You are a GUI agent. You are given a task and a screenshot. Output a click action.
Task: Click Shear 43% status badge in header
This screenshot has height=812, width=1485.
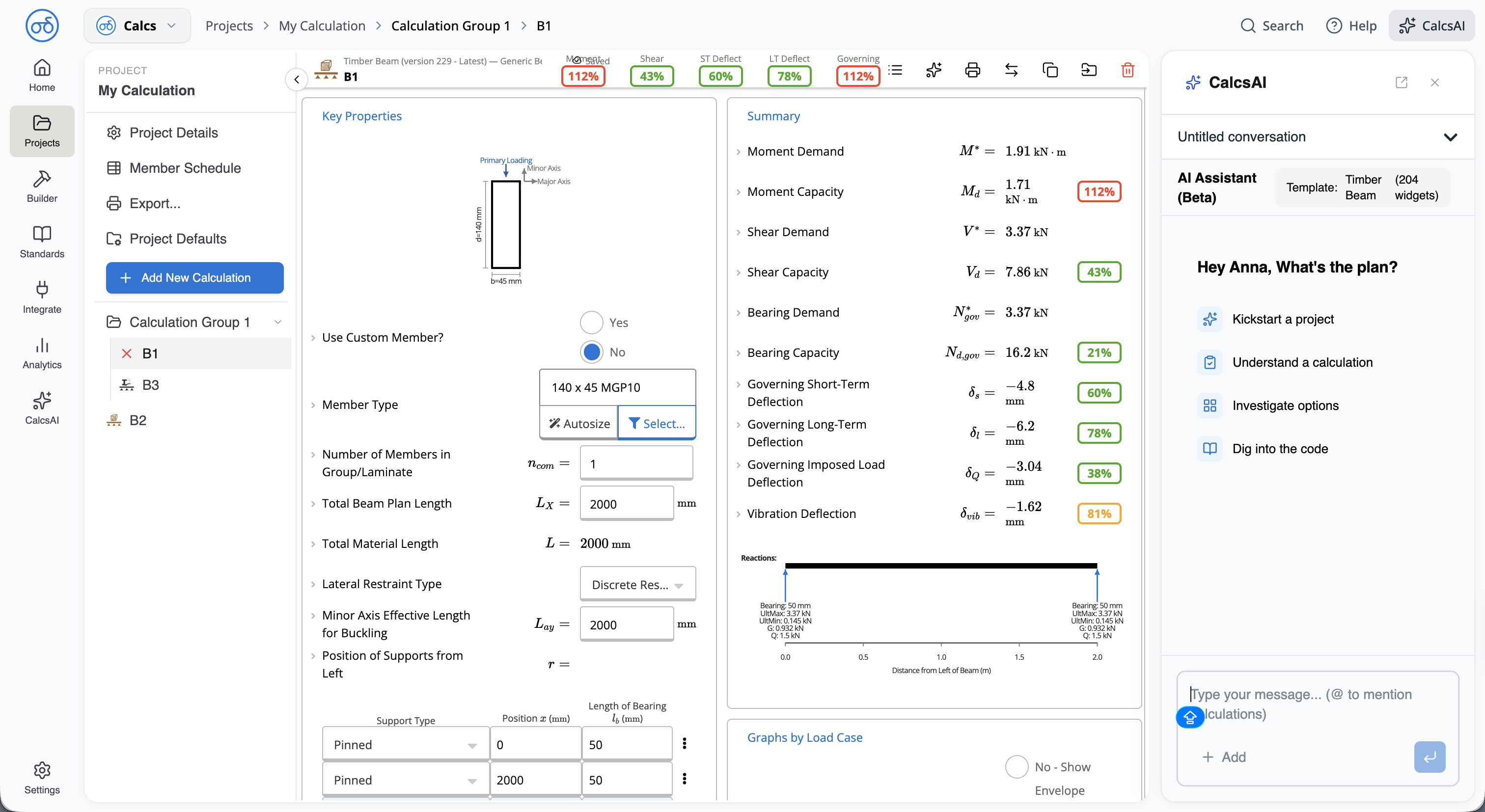(x=652, y=76)
